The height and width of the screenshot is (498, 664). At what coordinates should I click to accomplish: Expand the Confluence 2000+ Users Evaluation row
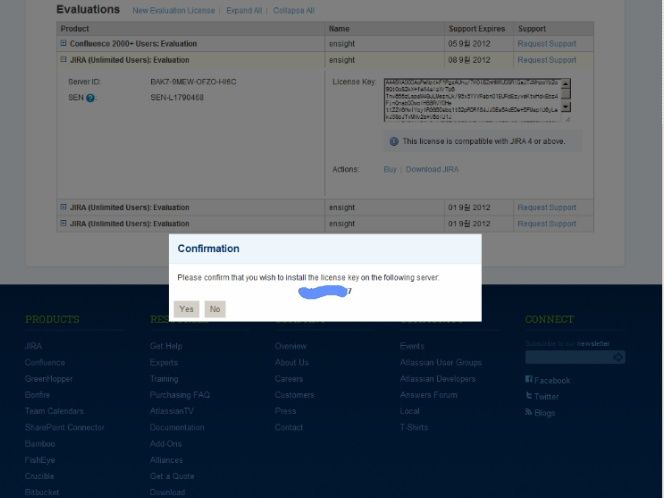click(63, 43)
